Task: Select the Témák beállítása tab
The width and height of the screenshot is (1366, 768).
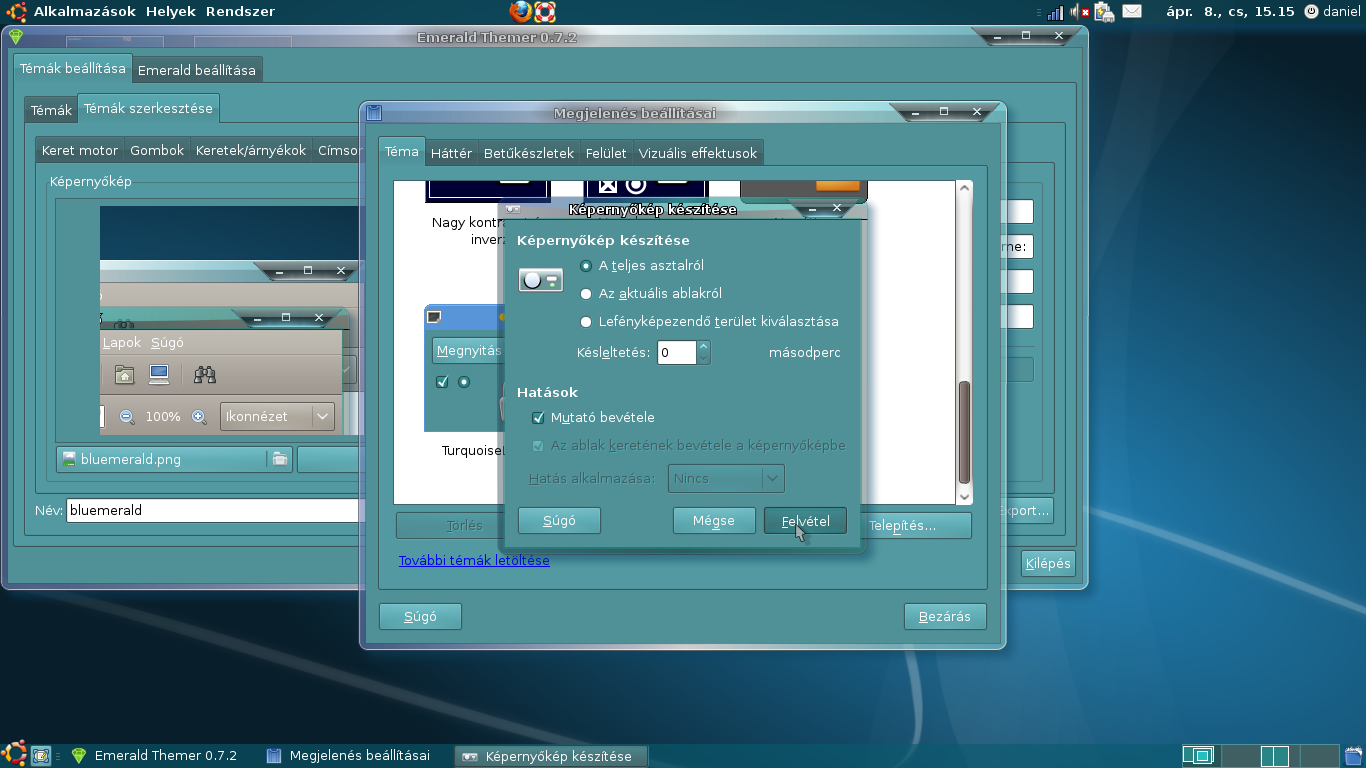Action: pos(72,68)
